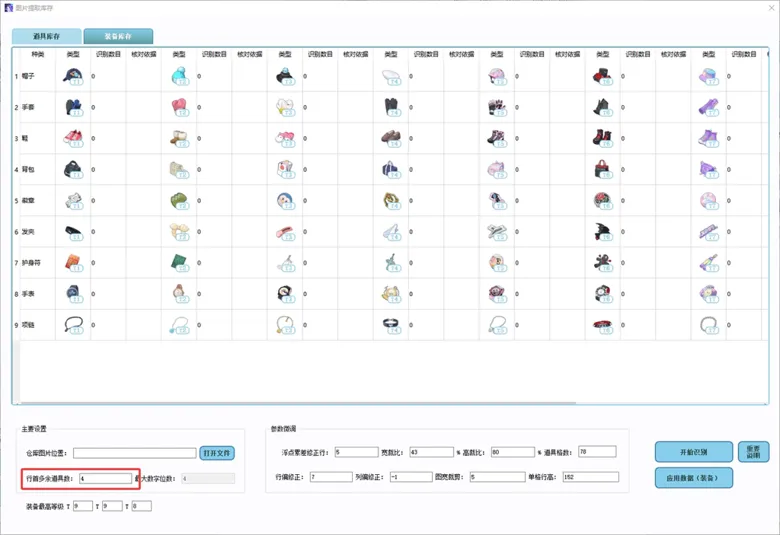Select the T7 rainbow charm icon in 护身符 row
This screenshot has width=780, height=535.
coord(708,263)
